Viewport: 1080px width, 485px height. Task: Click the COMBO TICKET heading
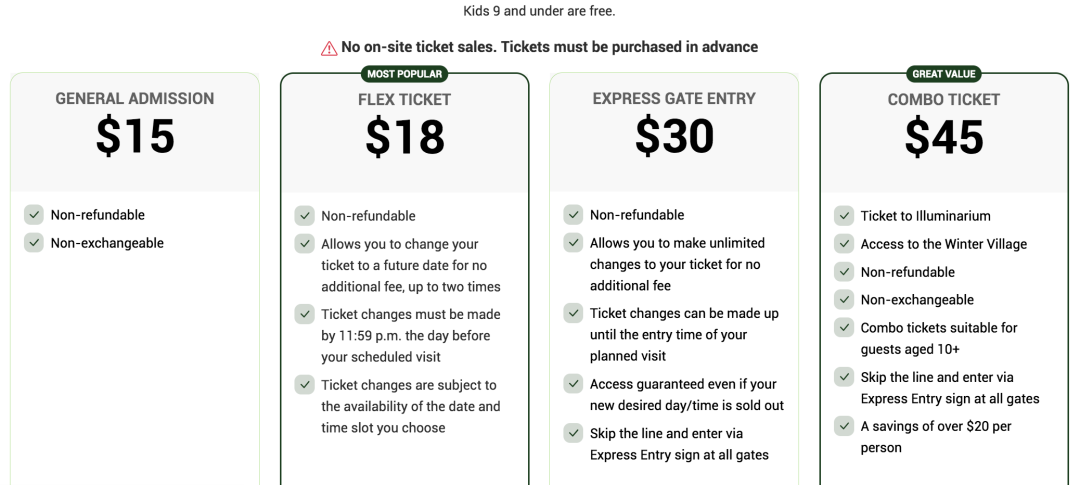944,100
